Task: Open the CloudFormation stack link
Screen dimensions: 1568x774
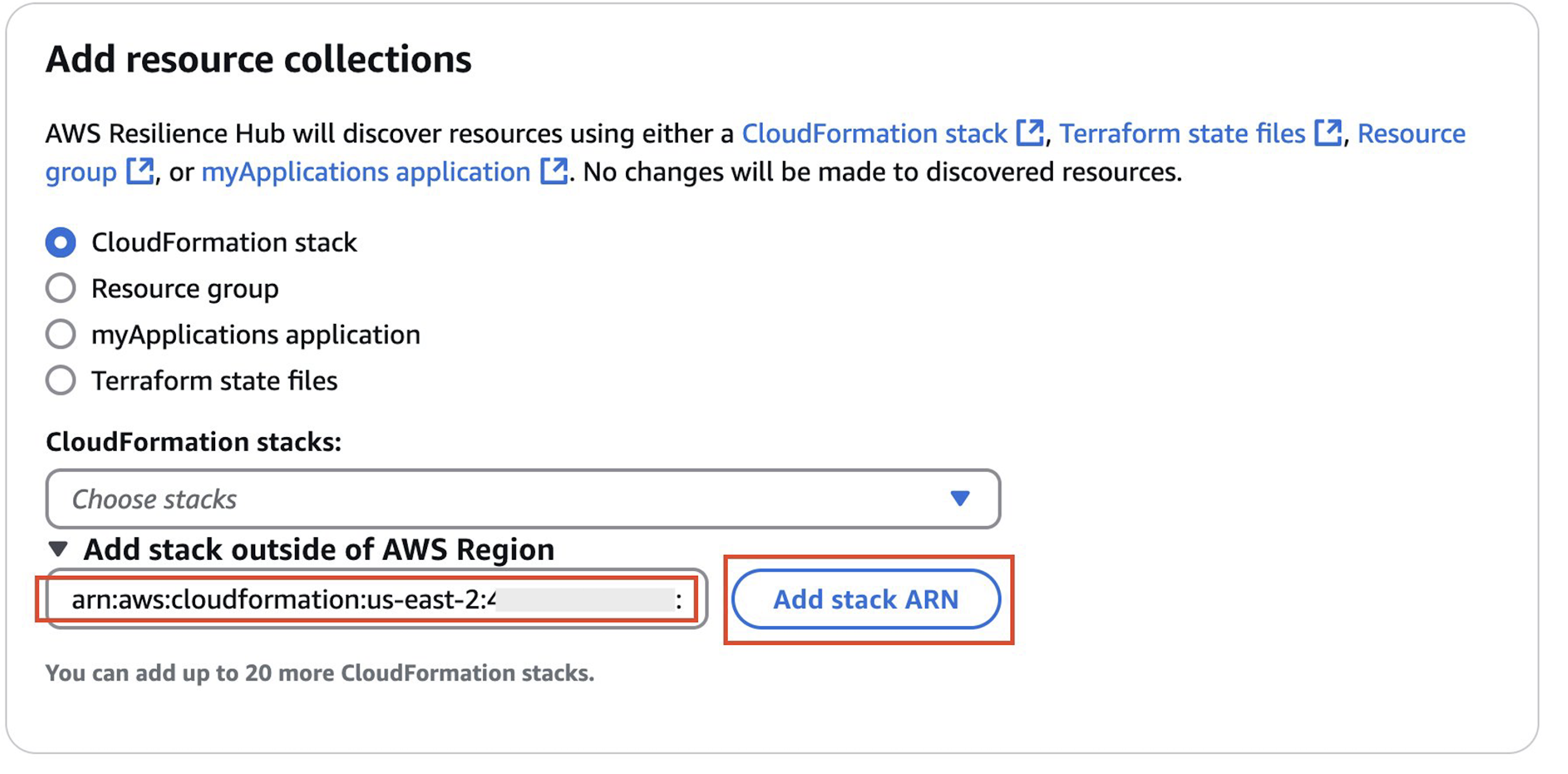Action: coord(873,133)
